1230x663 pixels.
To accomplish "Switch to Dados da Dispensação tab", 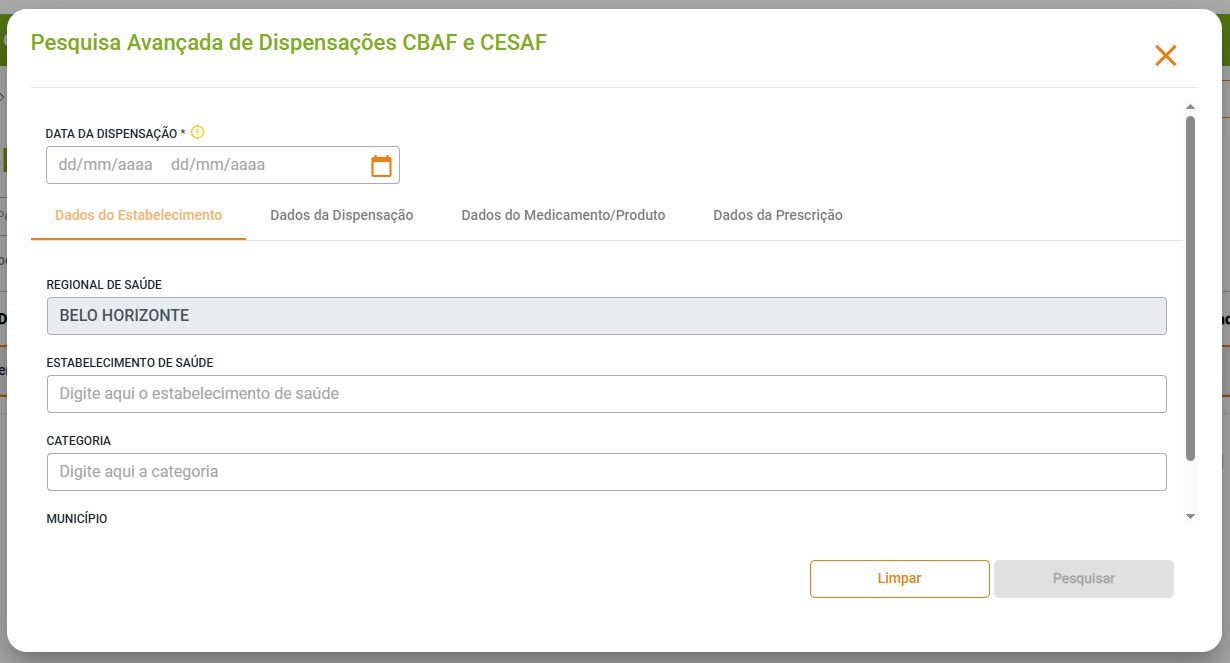I will pyautogui.click(x=341, y=215).
